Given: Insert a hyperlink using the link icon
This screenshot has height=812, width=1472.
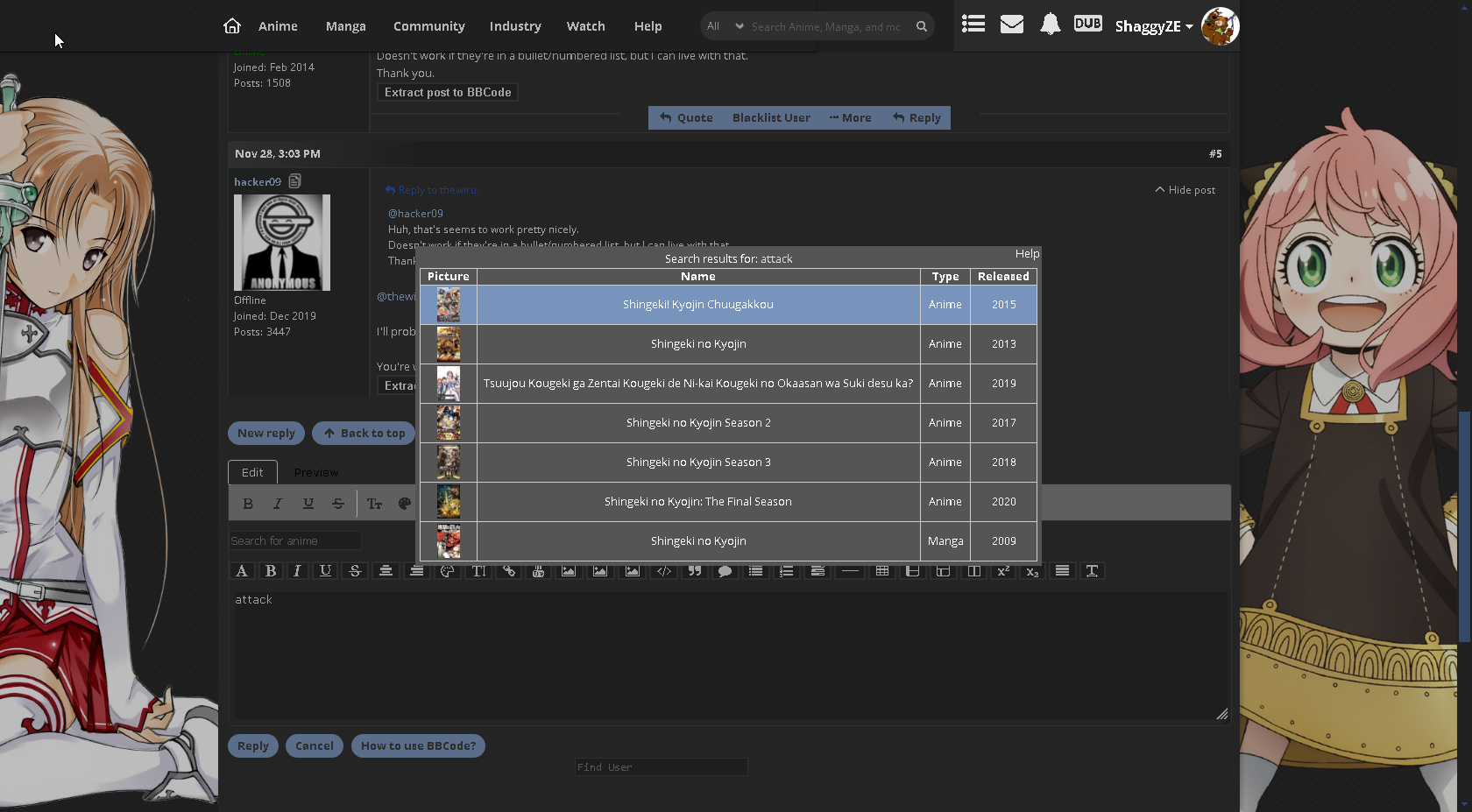Looking at the screenshot, I should click(x=508, y=570).
